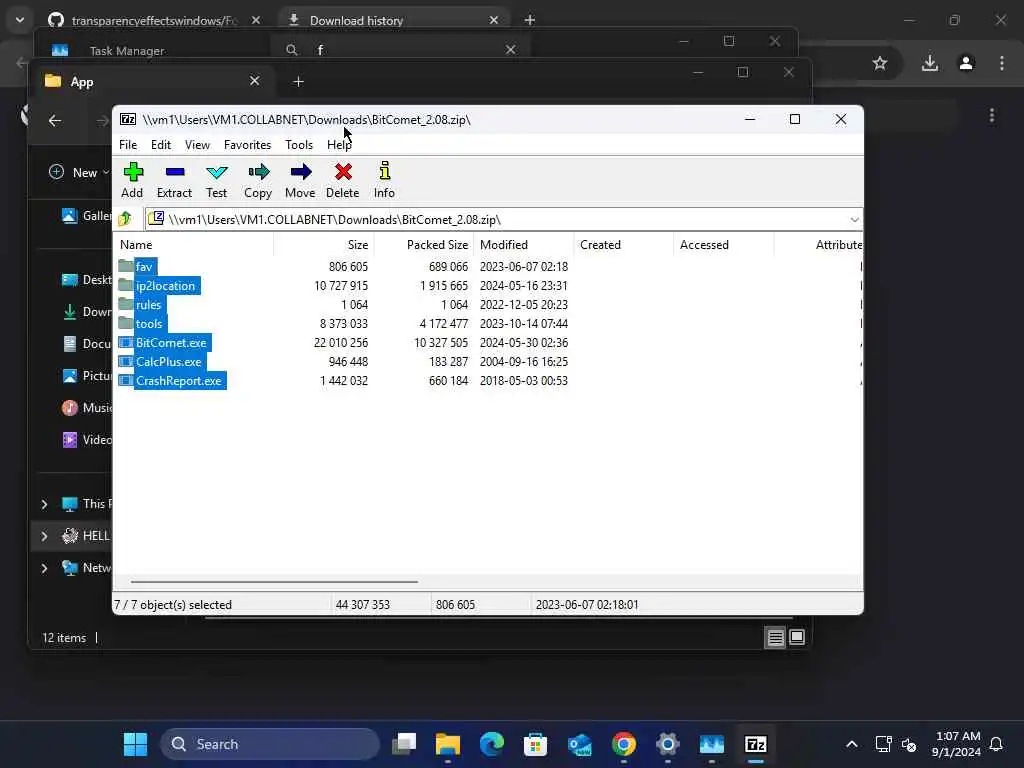Expand the 7-Zip address path dropdown
The width and height of the screenshot is (1024, 768).
click(854, 219)
